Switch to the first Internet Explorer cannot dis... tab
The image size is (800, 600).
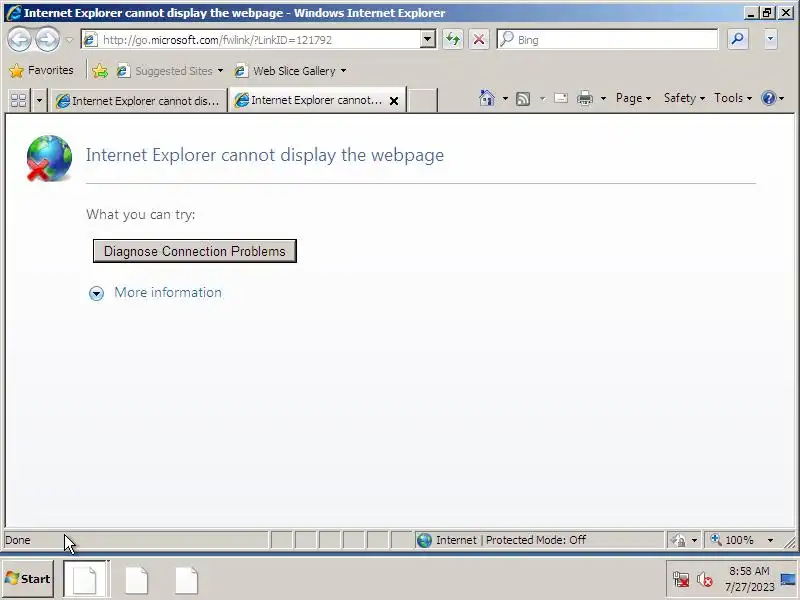tap(138, 101)
